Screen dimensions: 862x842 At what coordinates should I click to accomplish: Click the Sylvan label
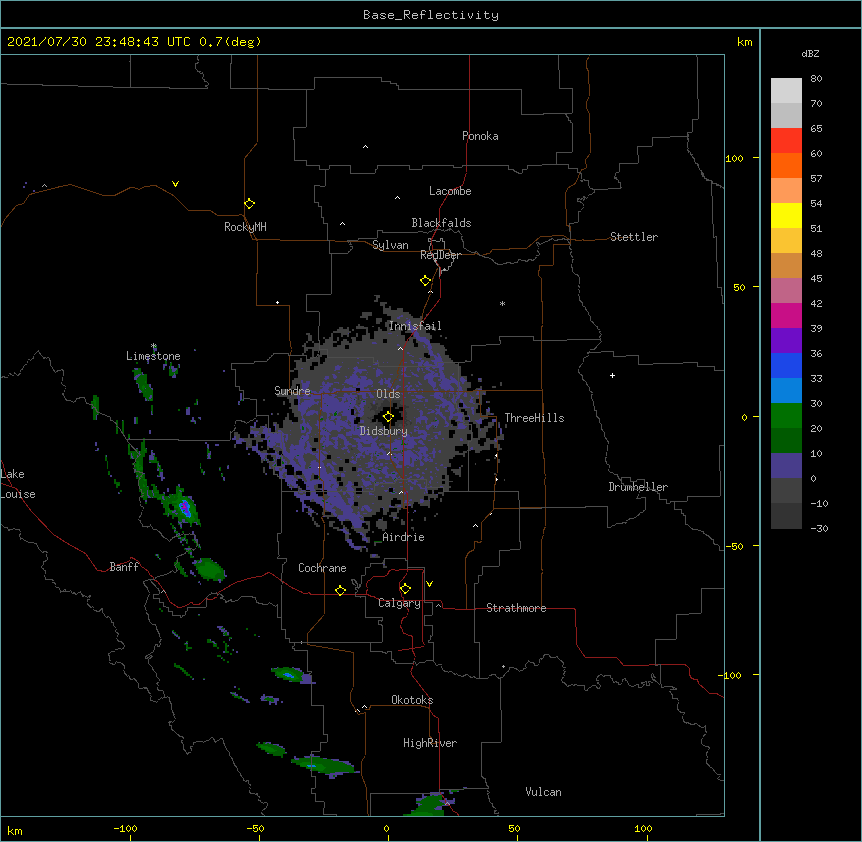coord(390,245)
